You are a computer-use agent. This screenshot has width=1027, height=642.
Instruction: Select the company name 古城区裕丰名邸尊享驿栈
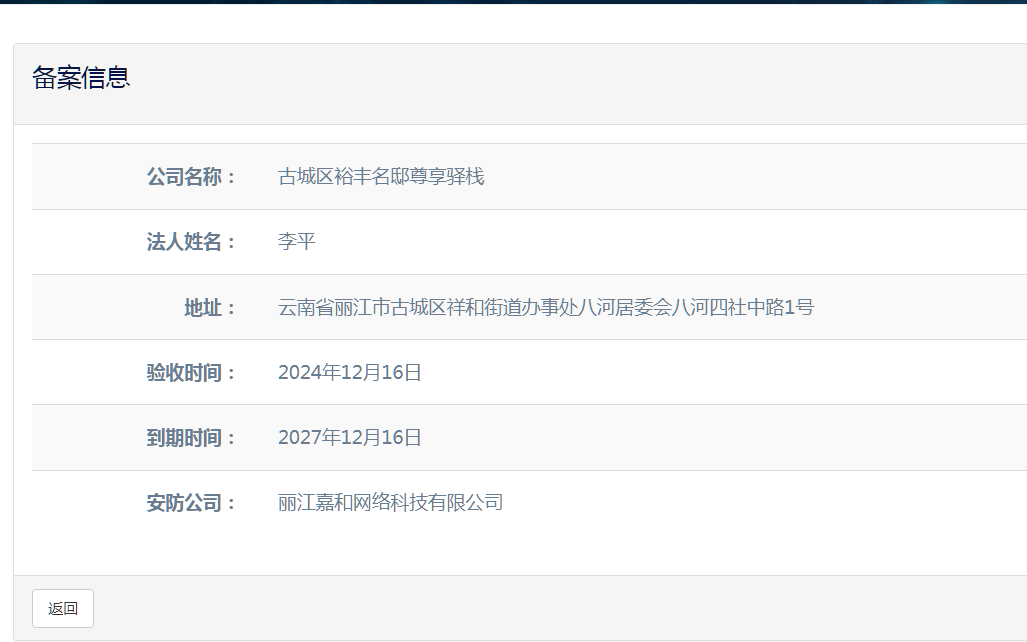(x=381, y=177)
